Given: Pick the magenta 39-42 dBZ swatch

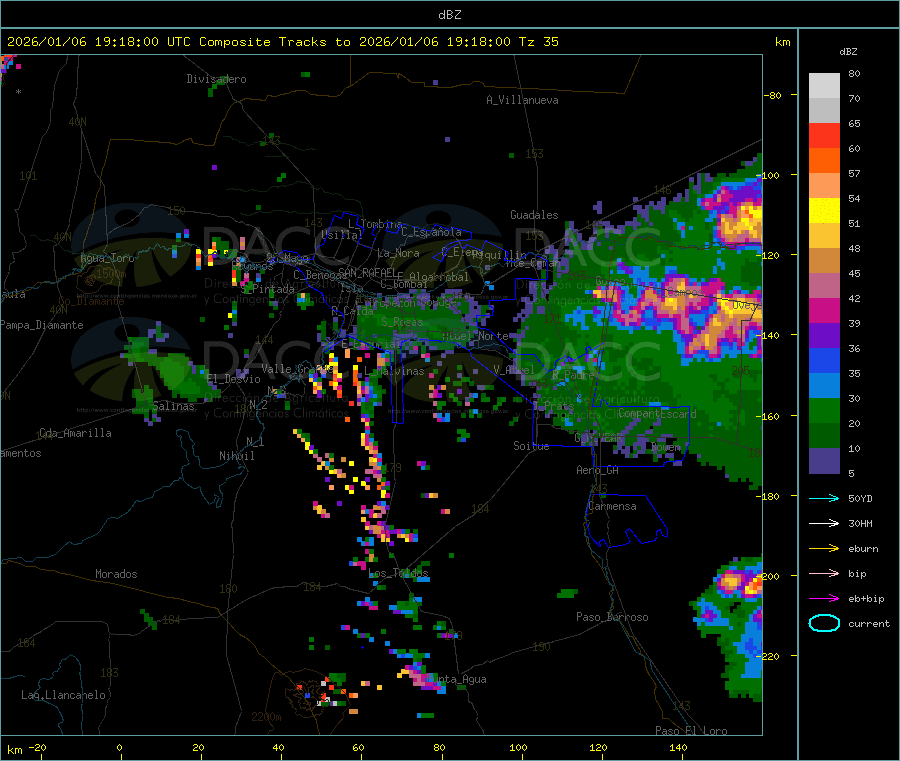Looking at the screenshot, I should [824, 311].
